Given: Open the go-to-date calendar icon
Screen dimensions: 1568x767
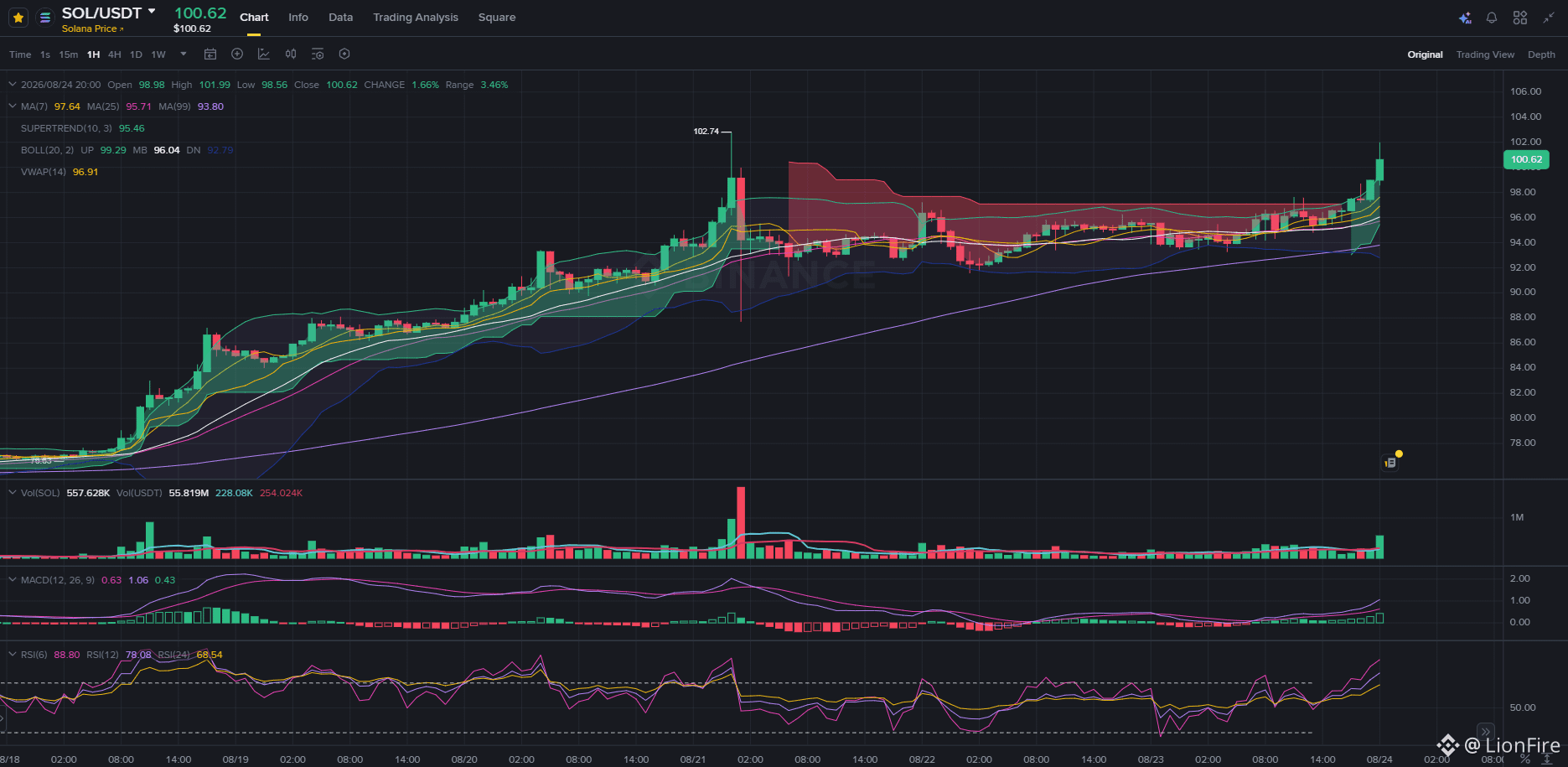Looking at the screenshot, I should point(210,54).
